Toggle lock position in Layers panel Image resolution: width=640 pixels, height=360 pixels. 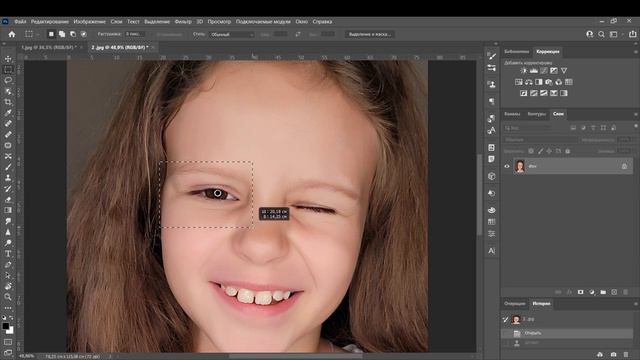549,151
